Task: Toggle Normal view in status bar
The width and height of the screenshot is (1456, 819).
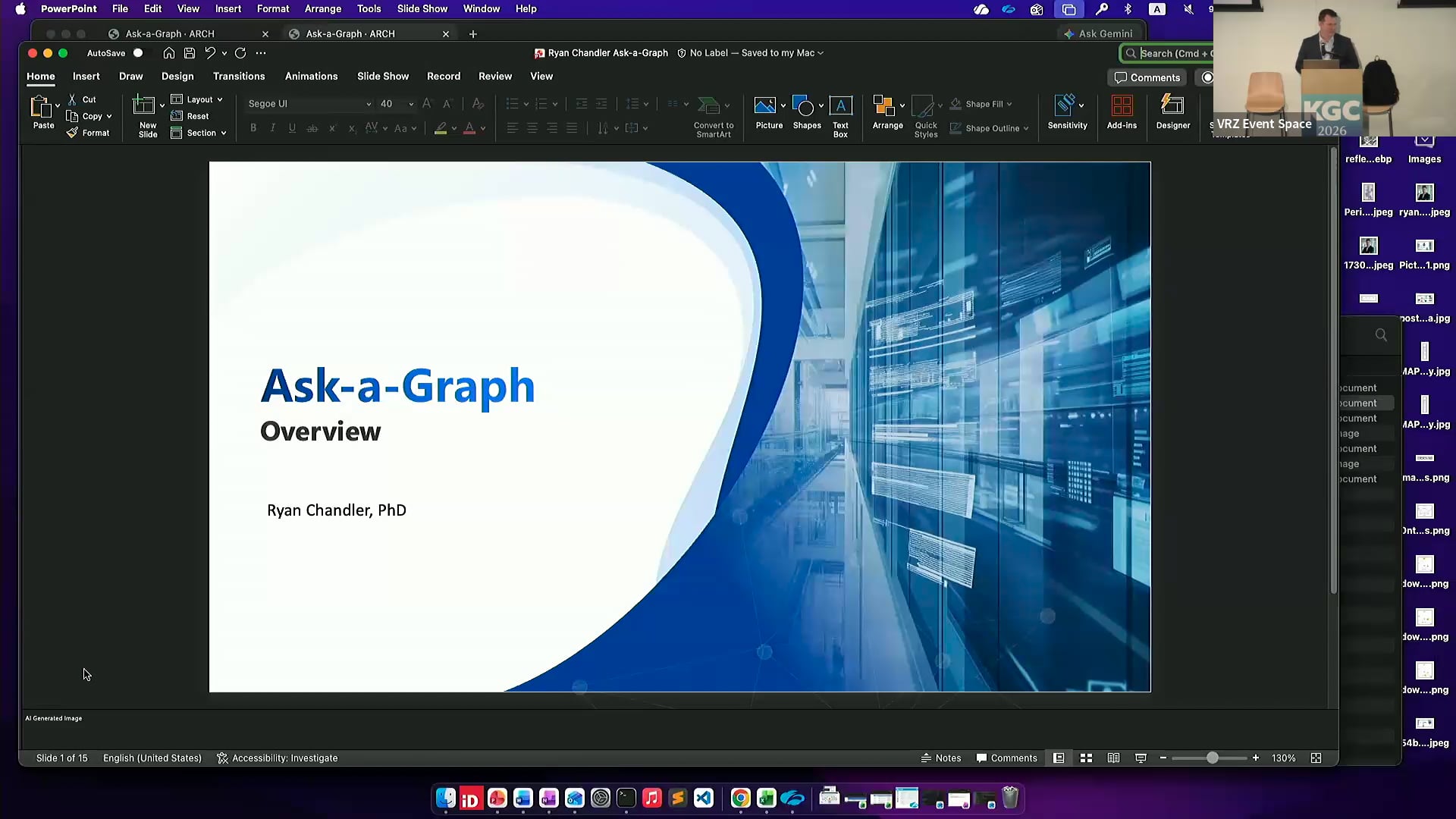Action: click(x=1059, y=758)
